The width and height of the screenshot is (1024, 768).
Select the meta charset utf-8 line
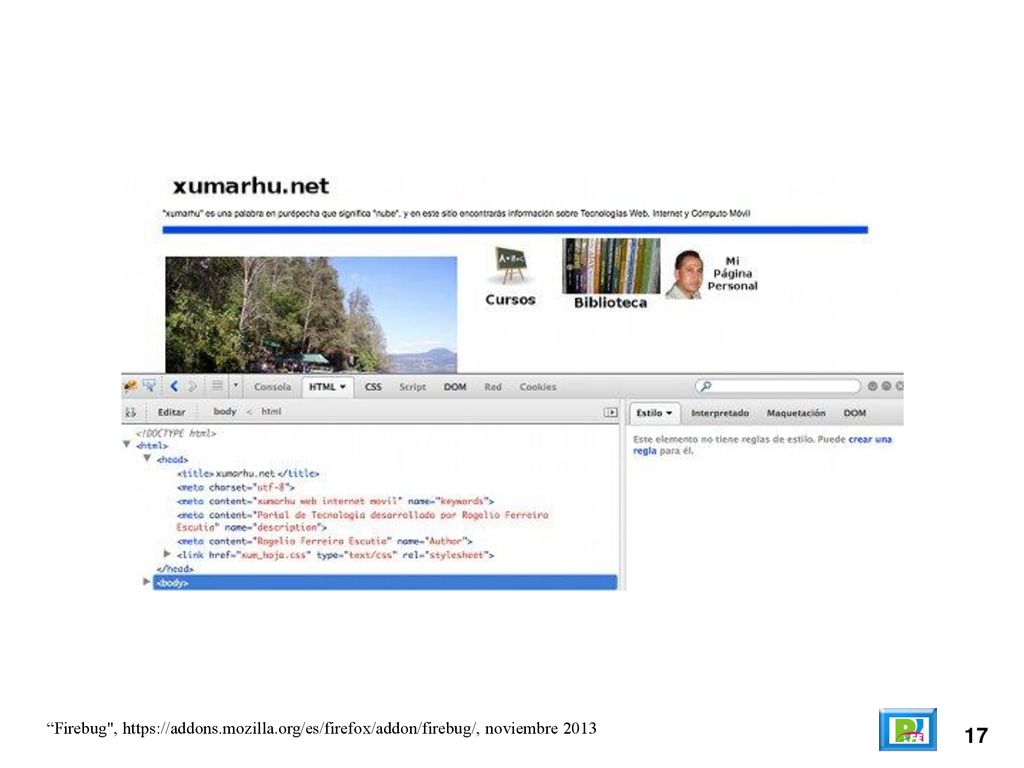[x=235, y=487]
